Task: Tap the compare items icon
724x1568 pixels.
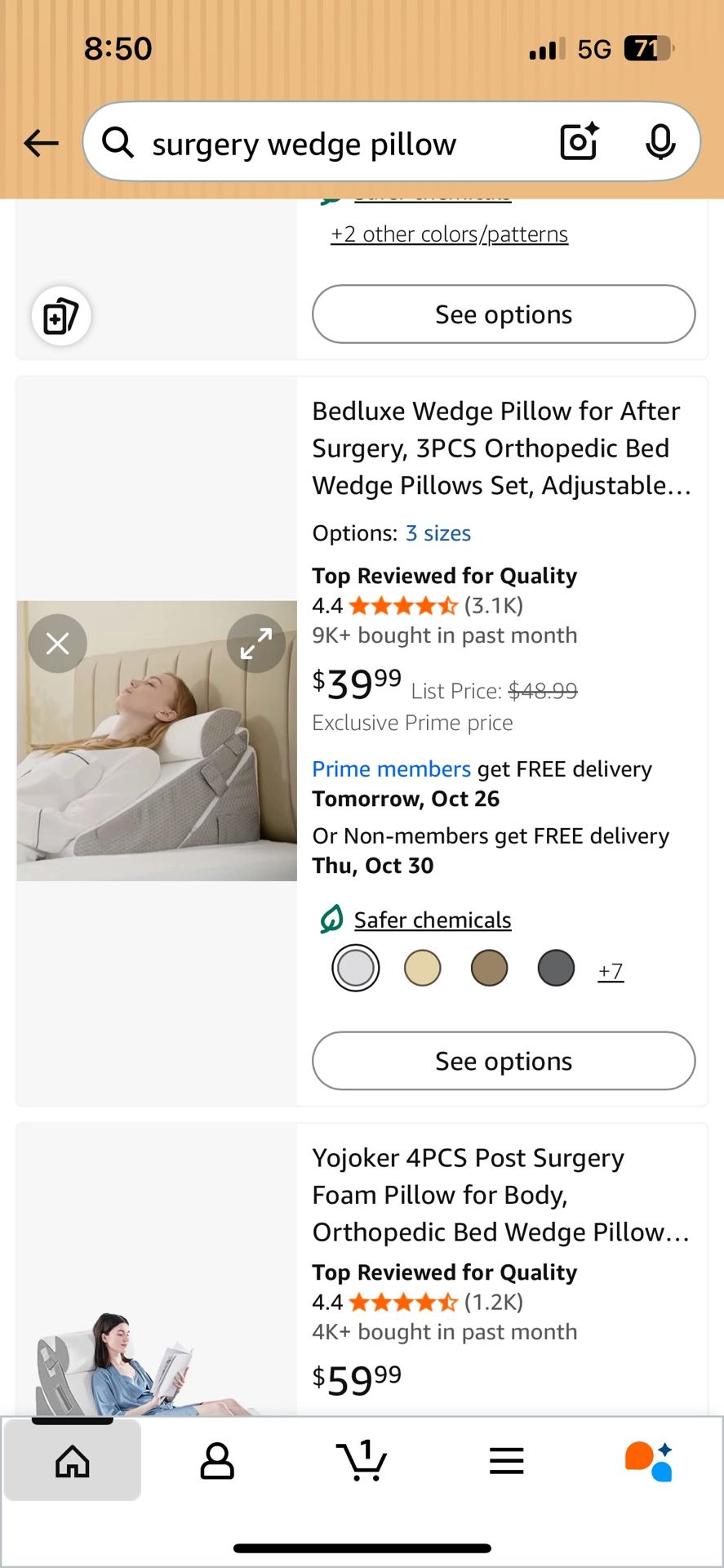Action: (61, 316)
